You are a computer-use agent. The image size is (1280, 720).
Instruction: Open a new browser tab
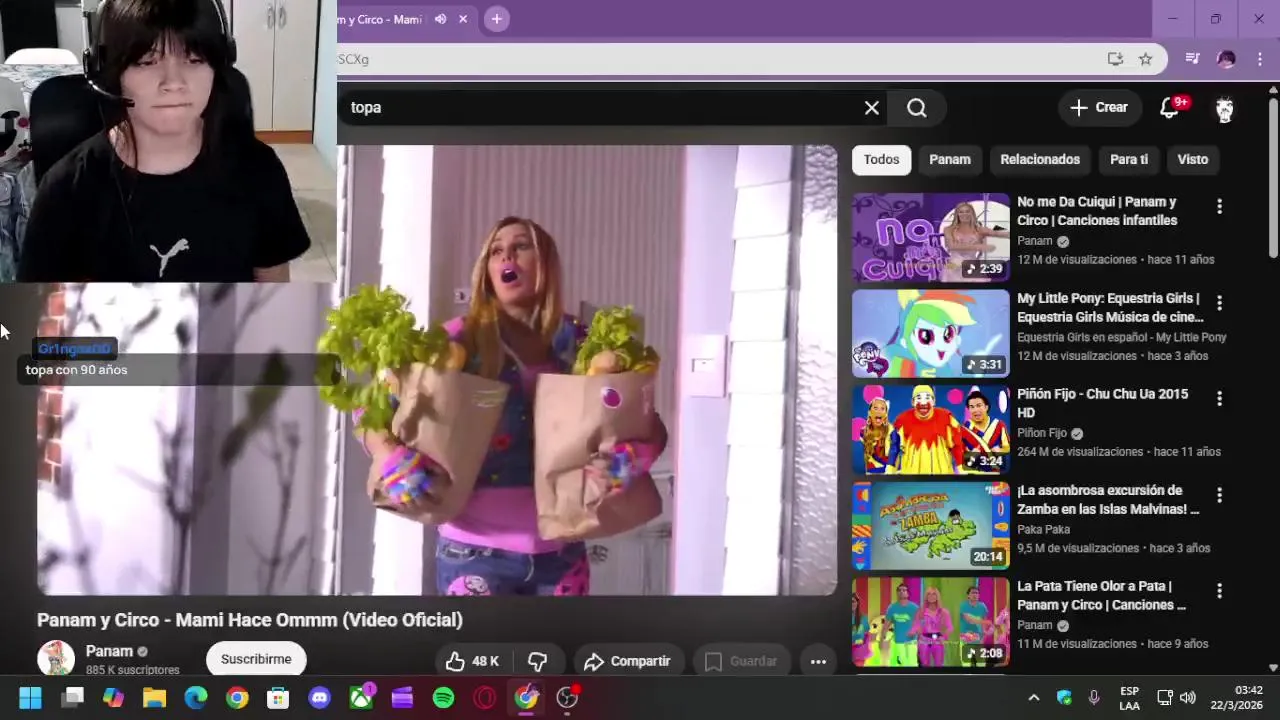[x=497, y=19]
